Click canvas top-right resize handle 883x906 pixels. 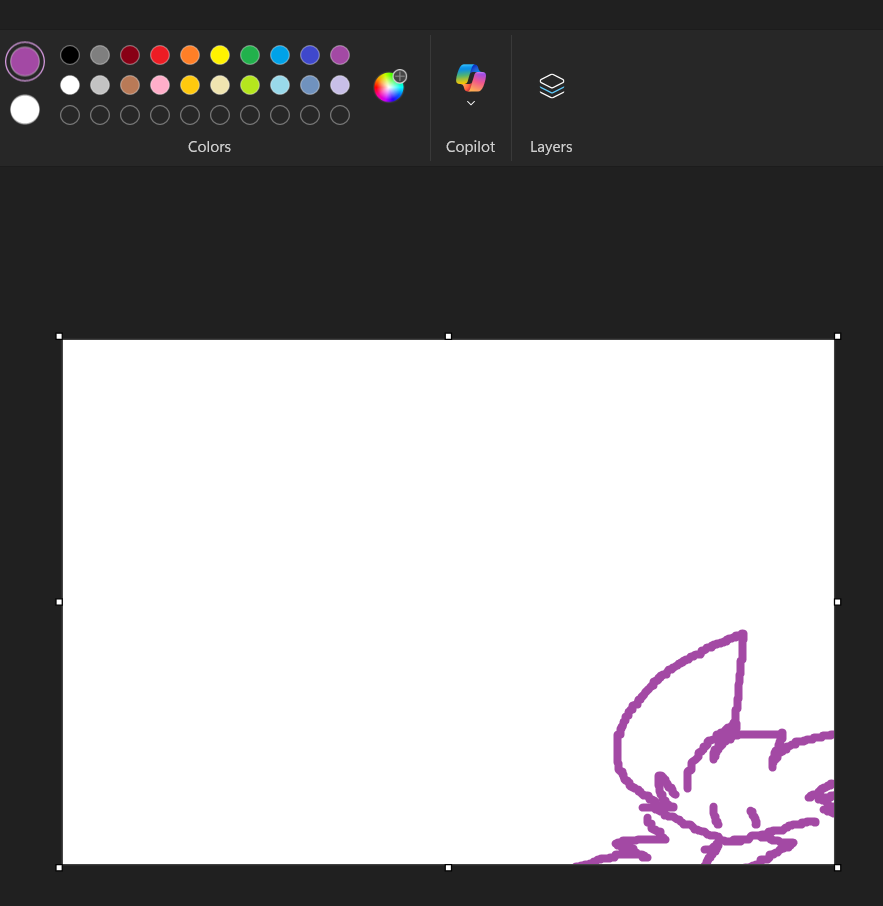point(838,336)
